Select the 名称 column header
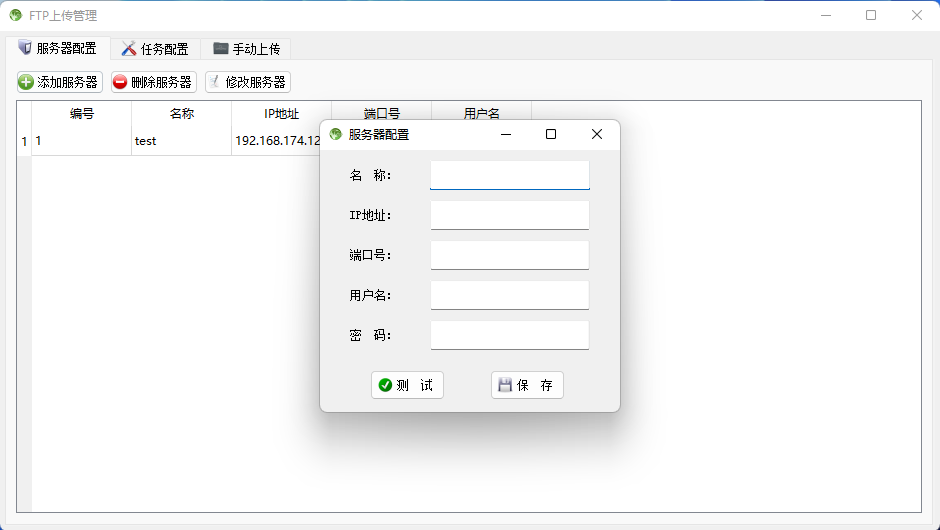Image resolution: width=940 pixels, height=530 pixels. pyautogui.click(x=182, y=113)
